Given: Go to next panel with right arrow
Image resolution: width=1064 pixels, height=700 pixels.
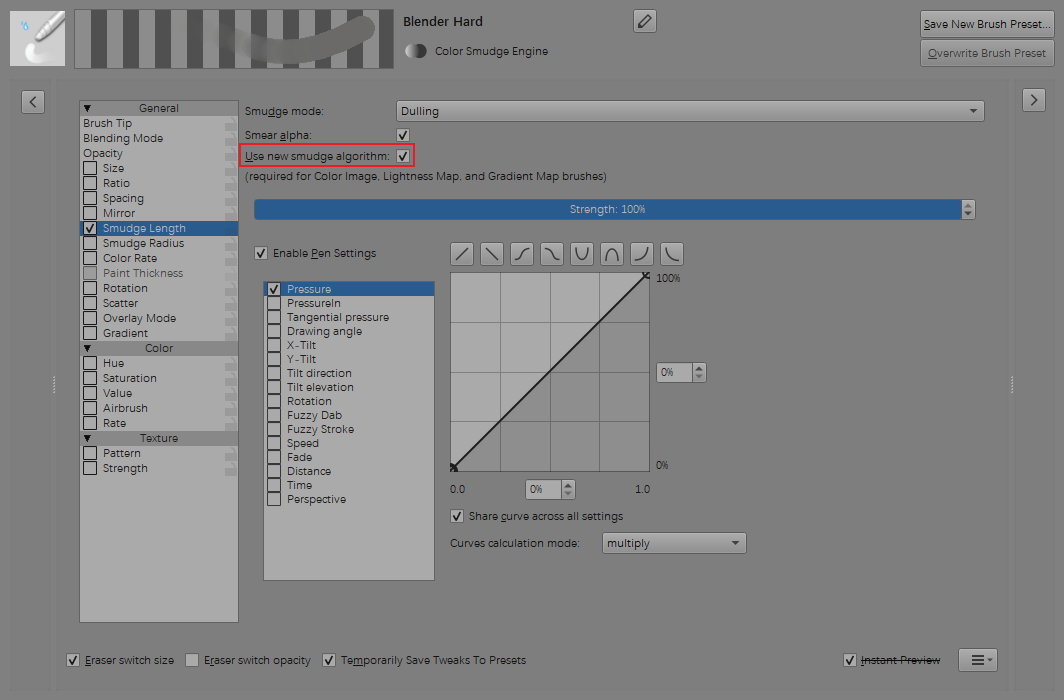Looking at the screenshot, I should [x=1033, y=100].
